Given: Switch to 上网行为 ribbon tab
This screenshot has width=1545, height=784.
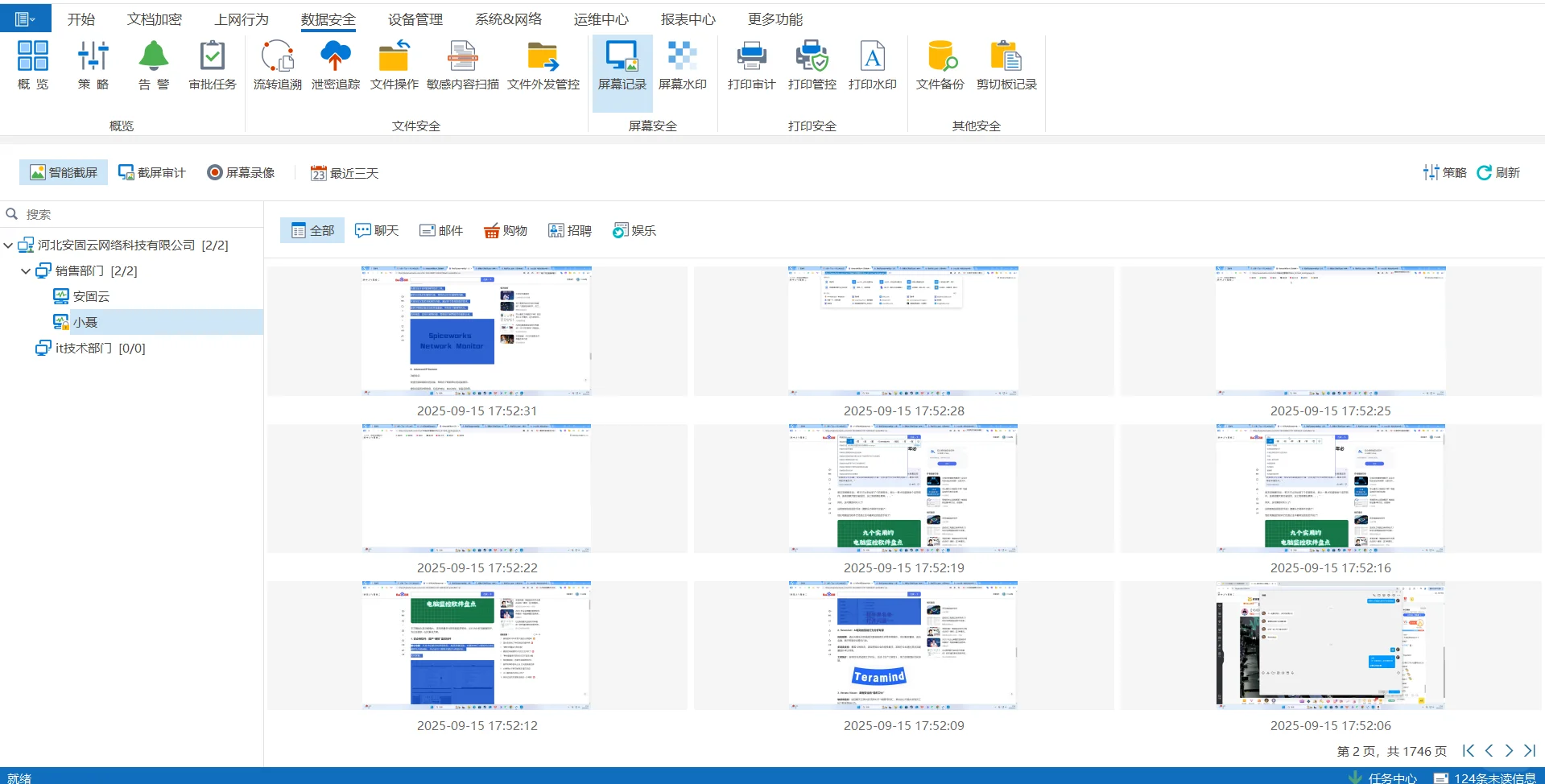Looking at the screenshot, I should click(x=242, y=19).
